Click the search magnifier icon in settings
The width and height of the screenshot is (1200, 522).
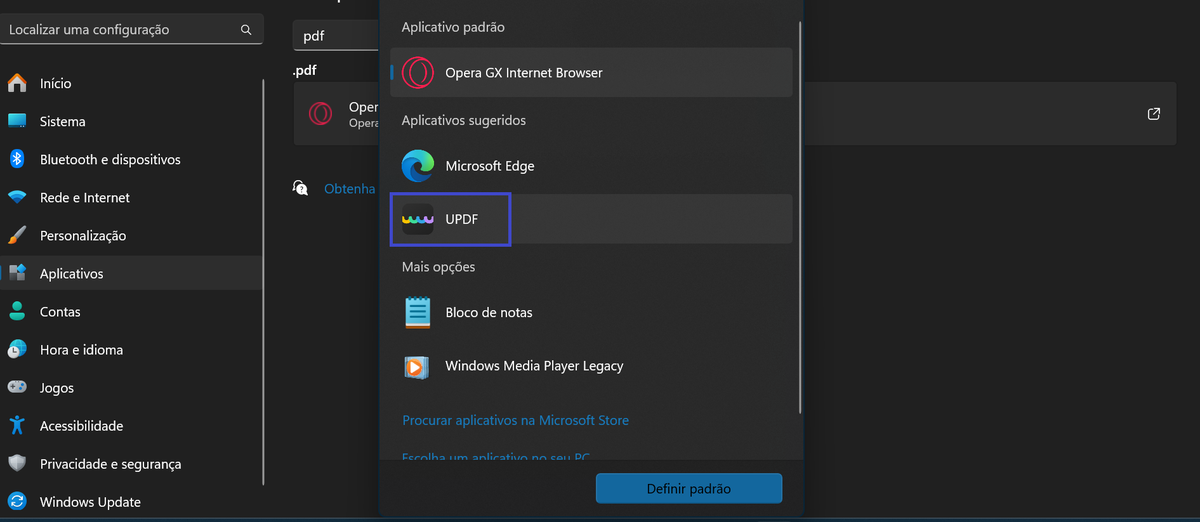coord(246,30)
